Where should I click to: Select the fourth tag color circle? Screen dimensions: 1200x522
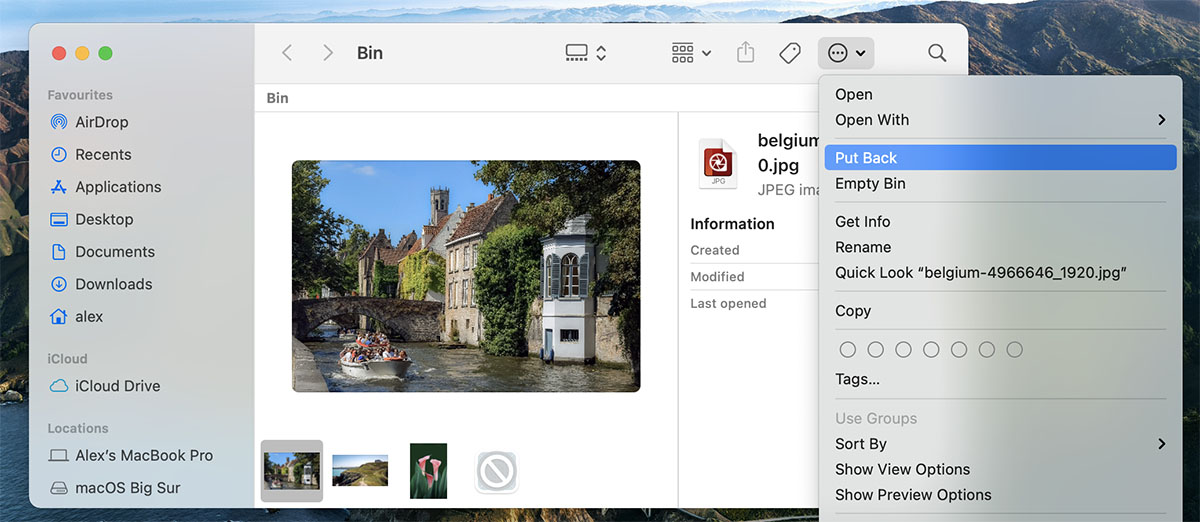pyautogui.click(x=931, y=349)
